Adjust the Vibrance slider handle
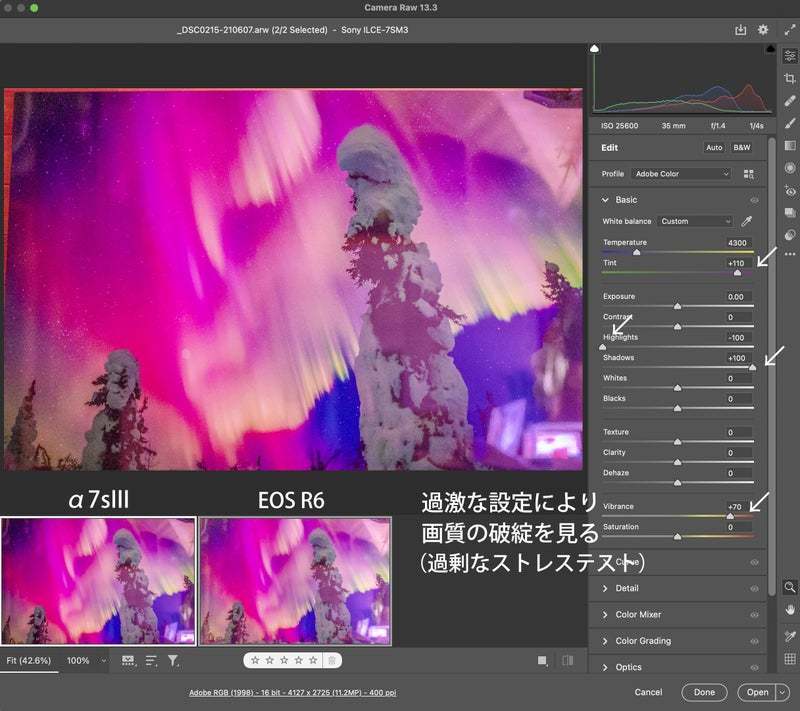 click(x=730, y=516)
